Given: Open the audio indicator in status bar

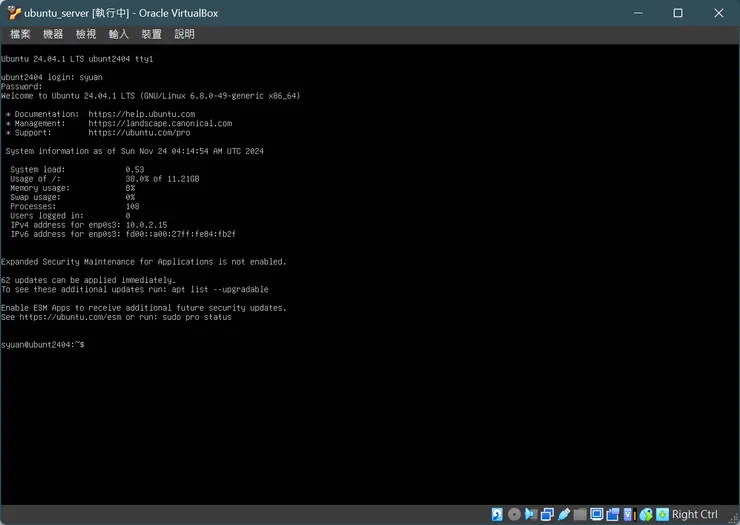Looking at the screenshot, I should click(531, 514).
